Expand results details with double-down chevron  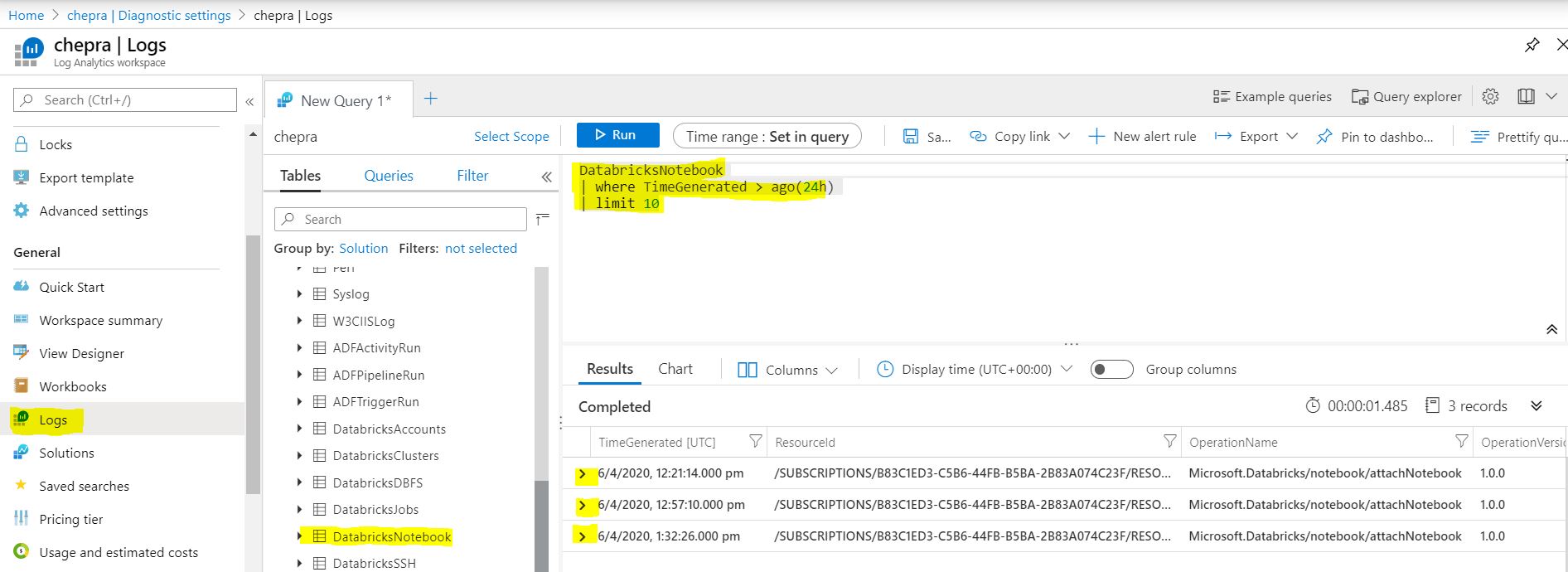pyautogui.click(x=1537, y=405)
